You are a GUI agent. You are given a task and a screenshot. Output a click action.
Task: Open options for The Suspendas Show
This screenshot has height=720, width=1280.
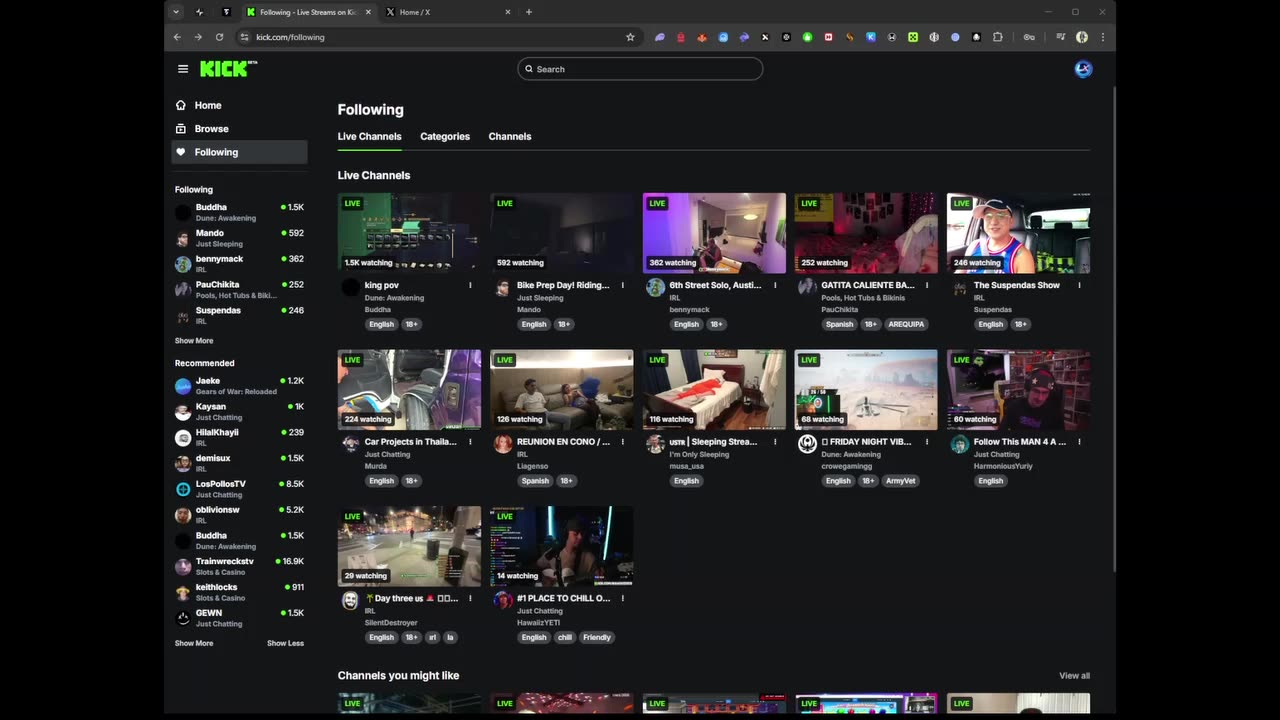click(1079, 285)
